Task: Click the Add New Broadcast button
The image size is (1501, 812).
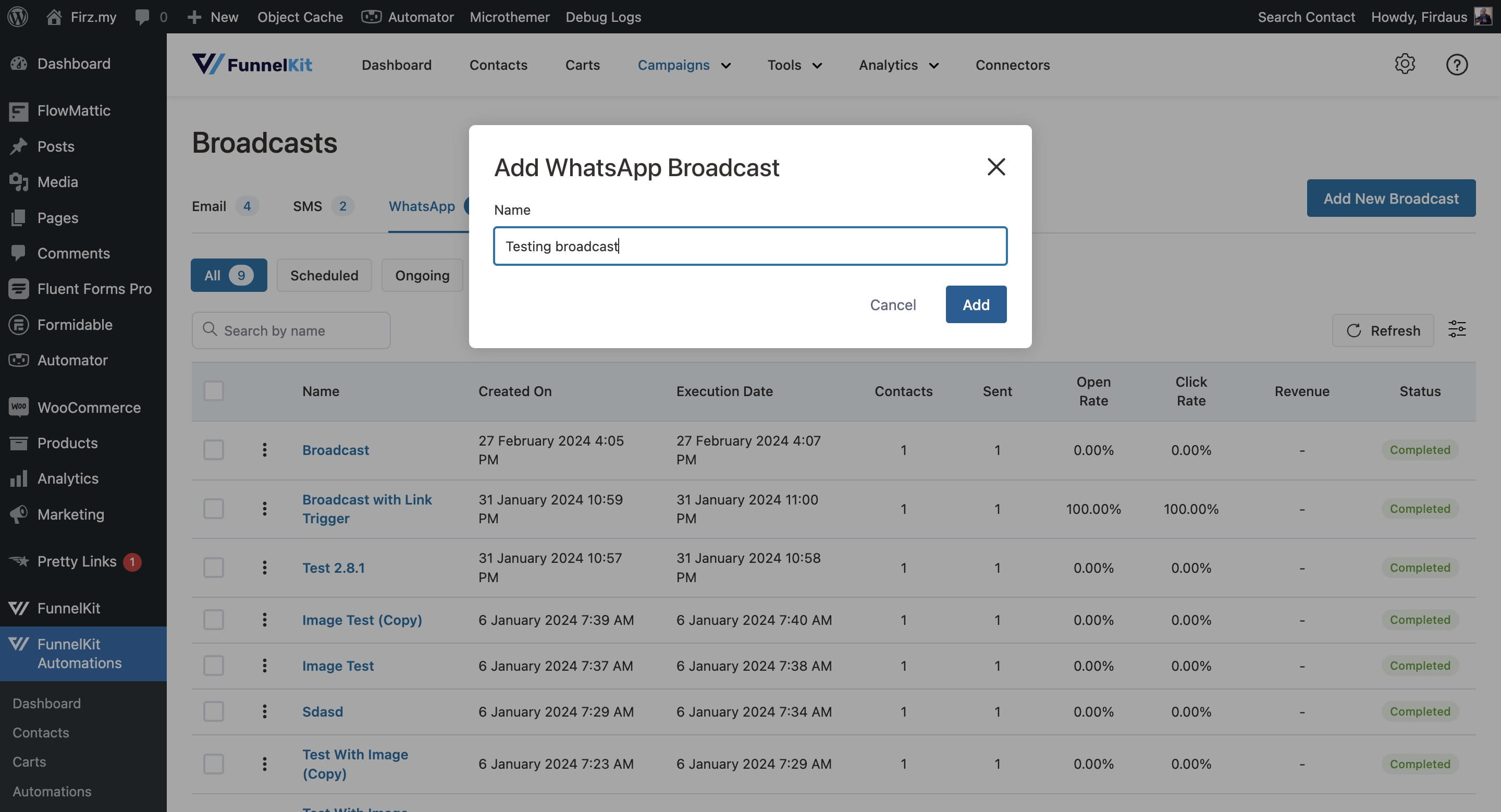Action: (1391, 198)
